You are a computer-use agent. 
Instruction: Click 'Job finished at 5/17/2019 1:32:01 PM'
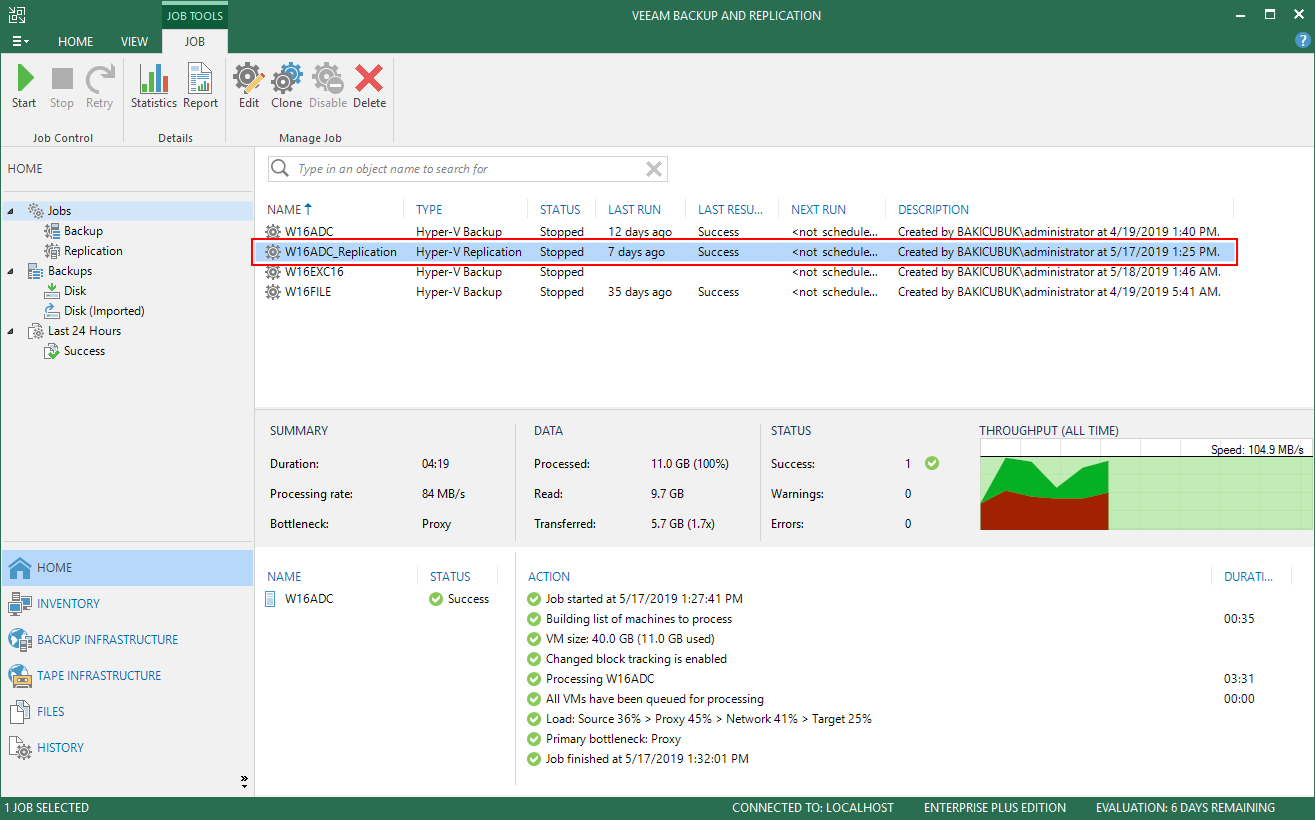click(647, 759)
